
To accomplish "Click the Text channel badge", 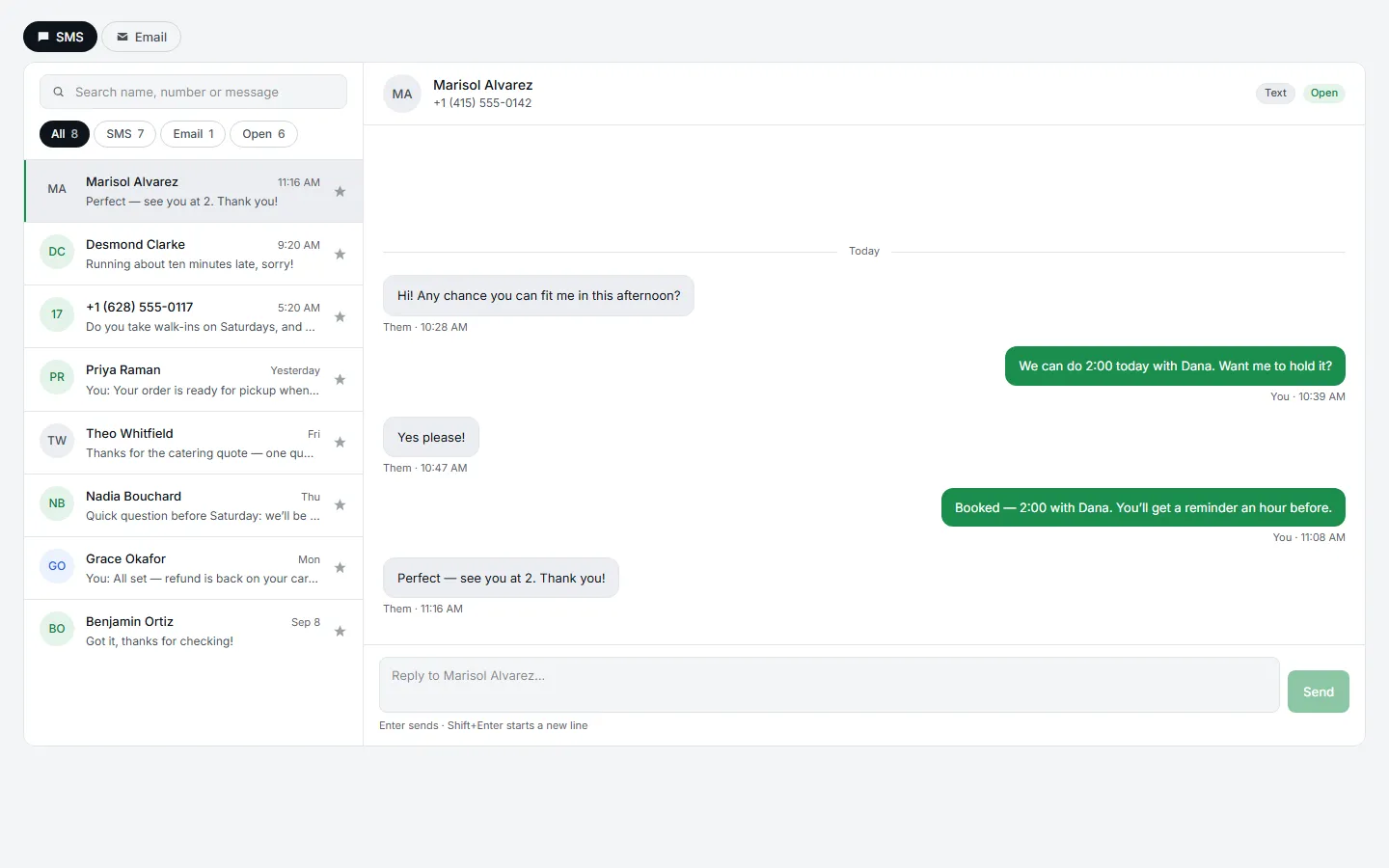I will click(1275, 94).
